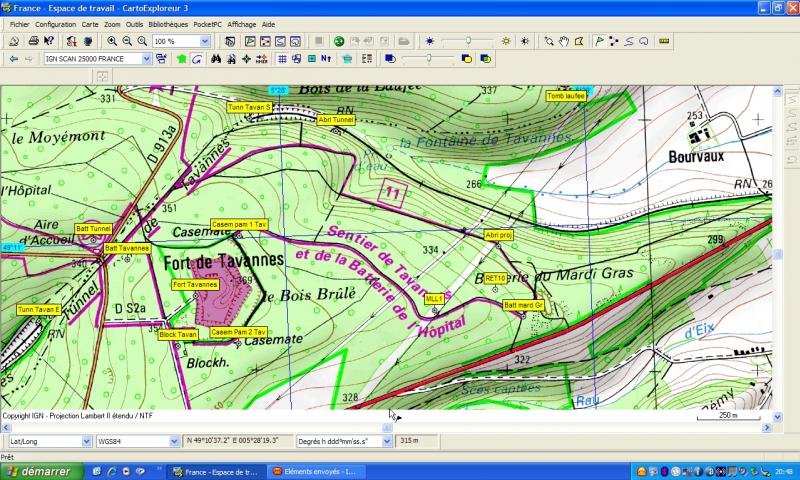Click the Fort Tavannes waypoint label
Viewport: 800px width, 480px height.
click(x=195, y=285)
